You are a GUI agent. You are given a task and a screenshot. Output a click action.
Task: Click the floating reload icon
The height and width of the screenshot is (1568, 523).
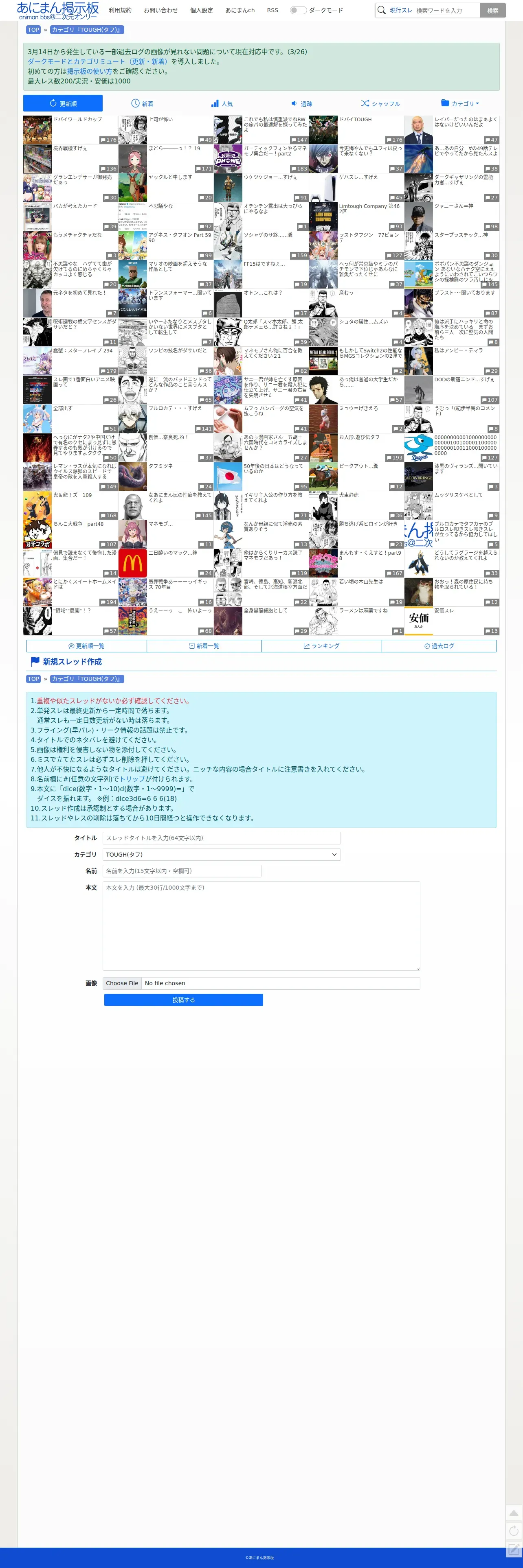click(x=514, y=1531)
